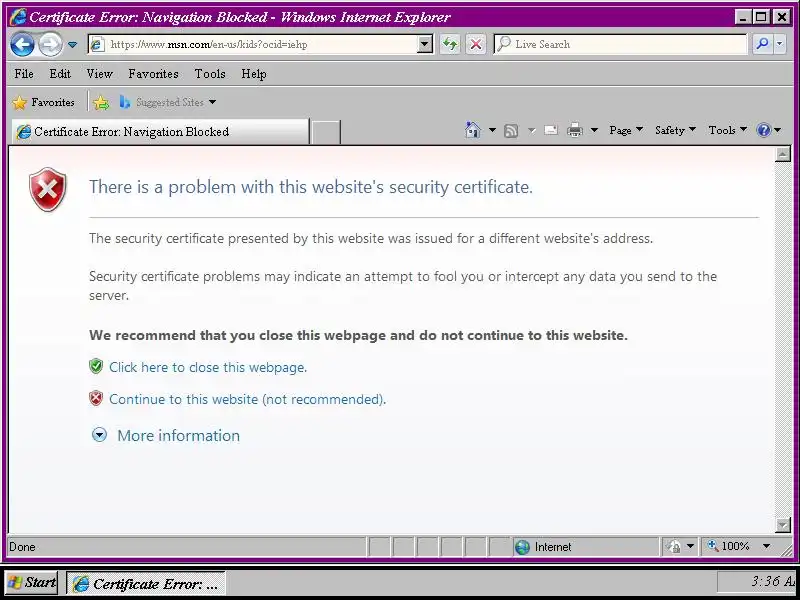Click the 'Done' status bar text
Image resolution: width=800 pixels, height=600 pixels.
(x=22, y=547)
